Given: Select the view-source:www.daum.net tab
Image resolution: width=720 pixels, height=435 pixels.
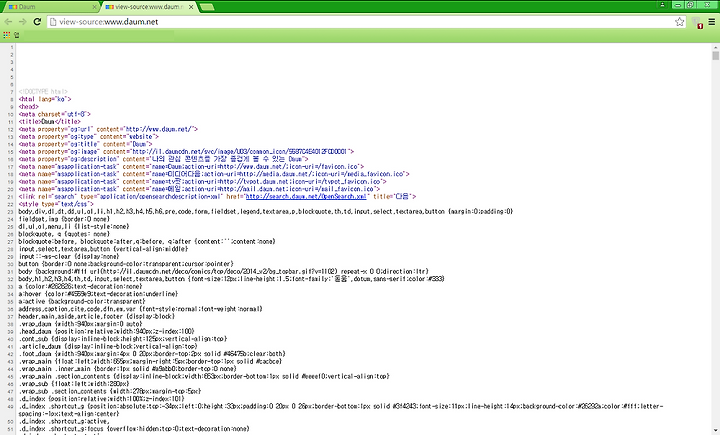Looking at the screenshot, I should [149, 7].
